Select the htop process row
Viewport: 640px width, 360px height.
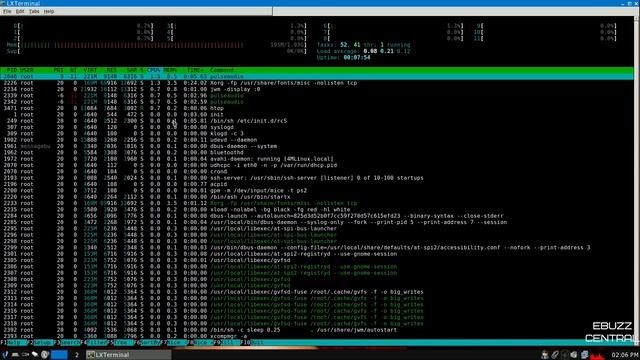[x=317, y=108]
